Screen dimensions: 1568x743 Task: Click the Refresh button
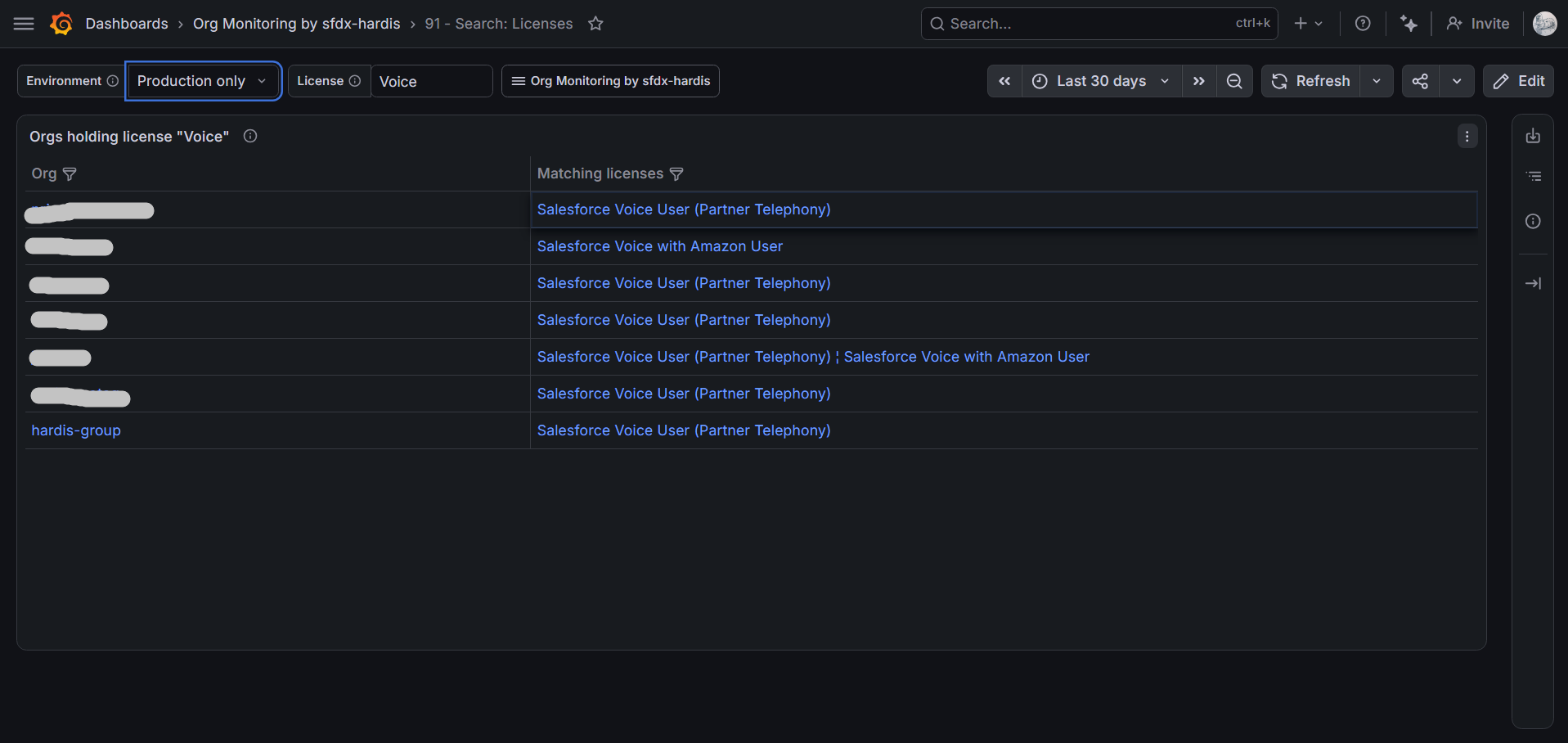[1311, 81]
